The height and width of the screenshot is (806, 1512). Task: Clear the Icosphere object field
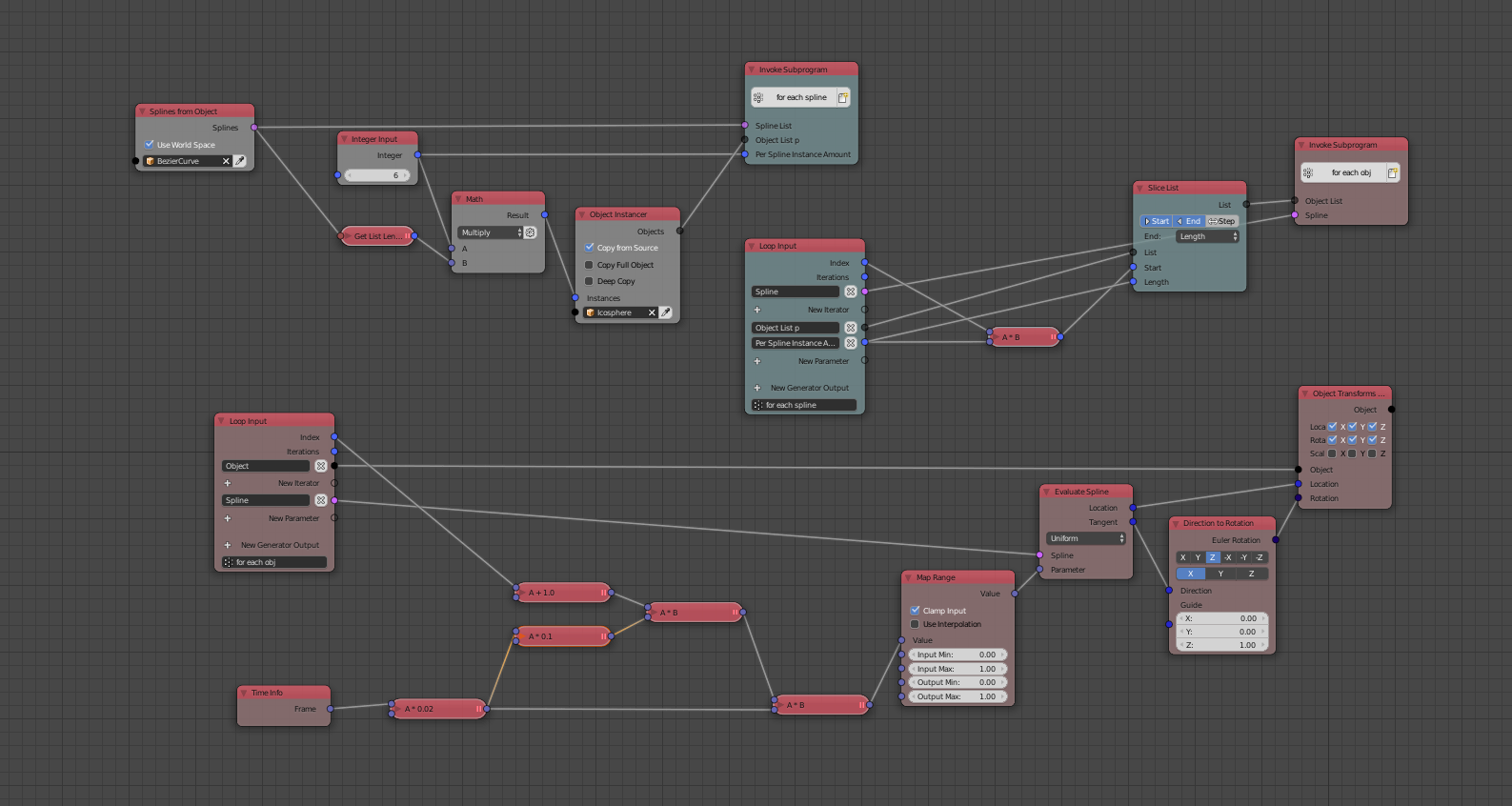point(652,312)
